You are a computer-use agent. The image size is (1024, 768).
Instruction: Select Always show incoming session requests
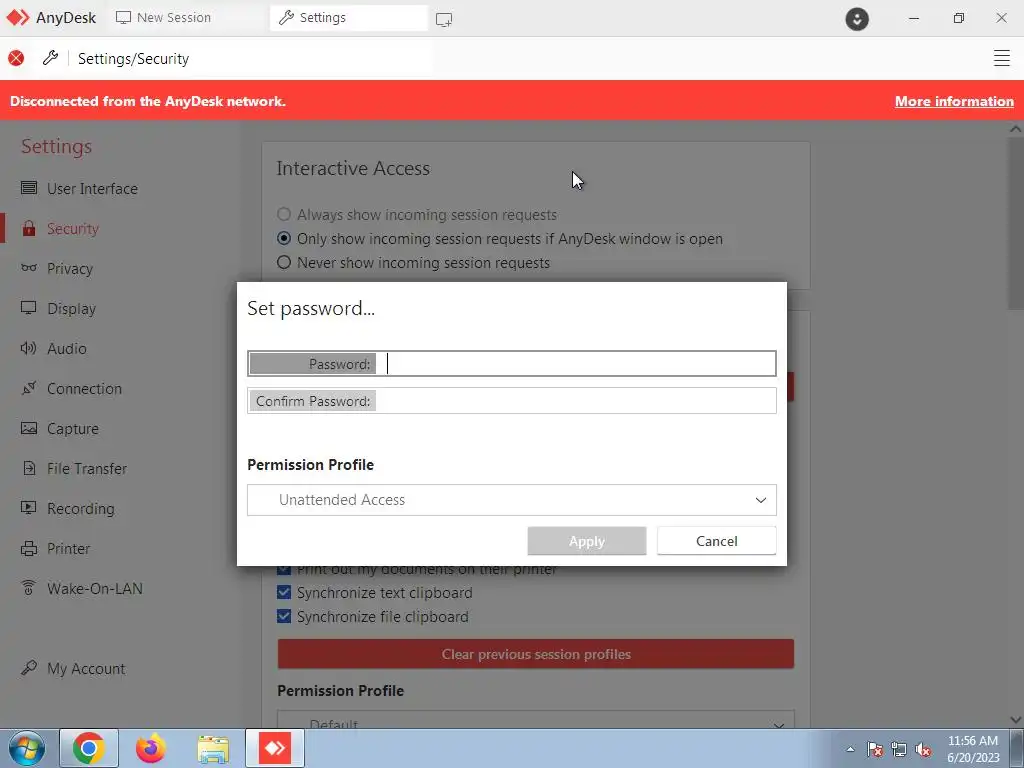point(283,214)
